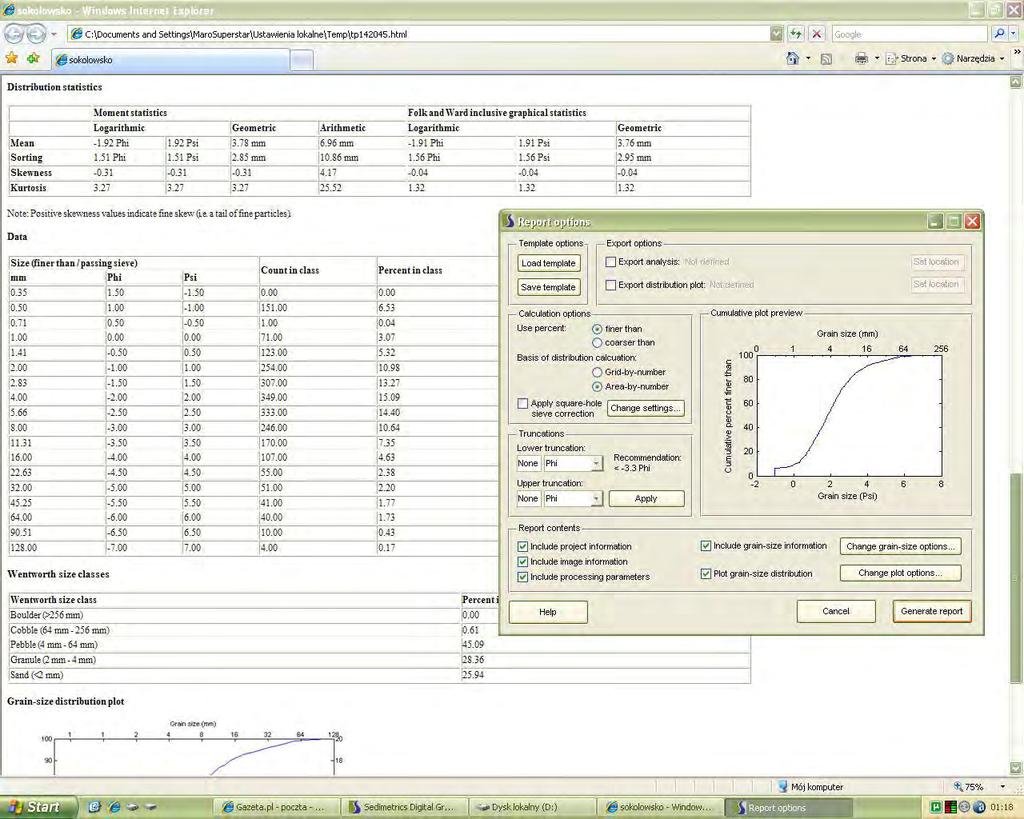
Task: Open the Strona page menu
Action: (911, 59)
